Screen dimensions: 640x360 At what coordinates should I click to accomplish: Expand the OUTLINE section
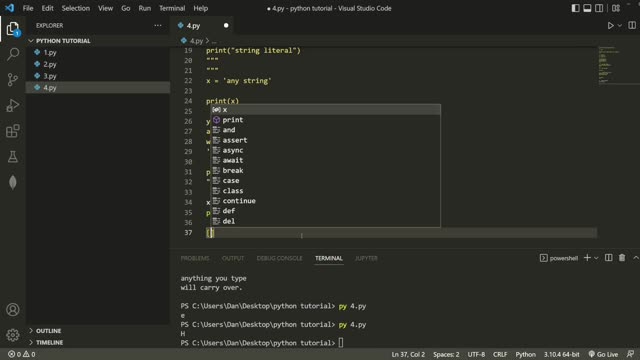[x=98, y=331]
